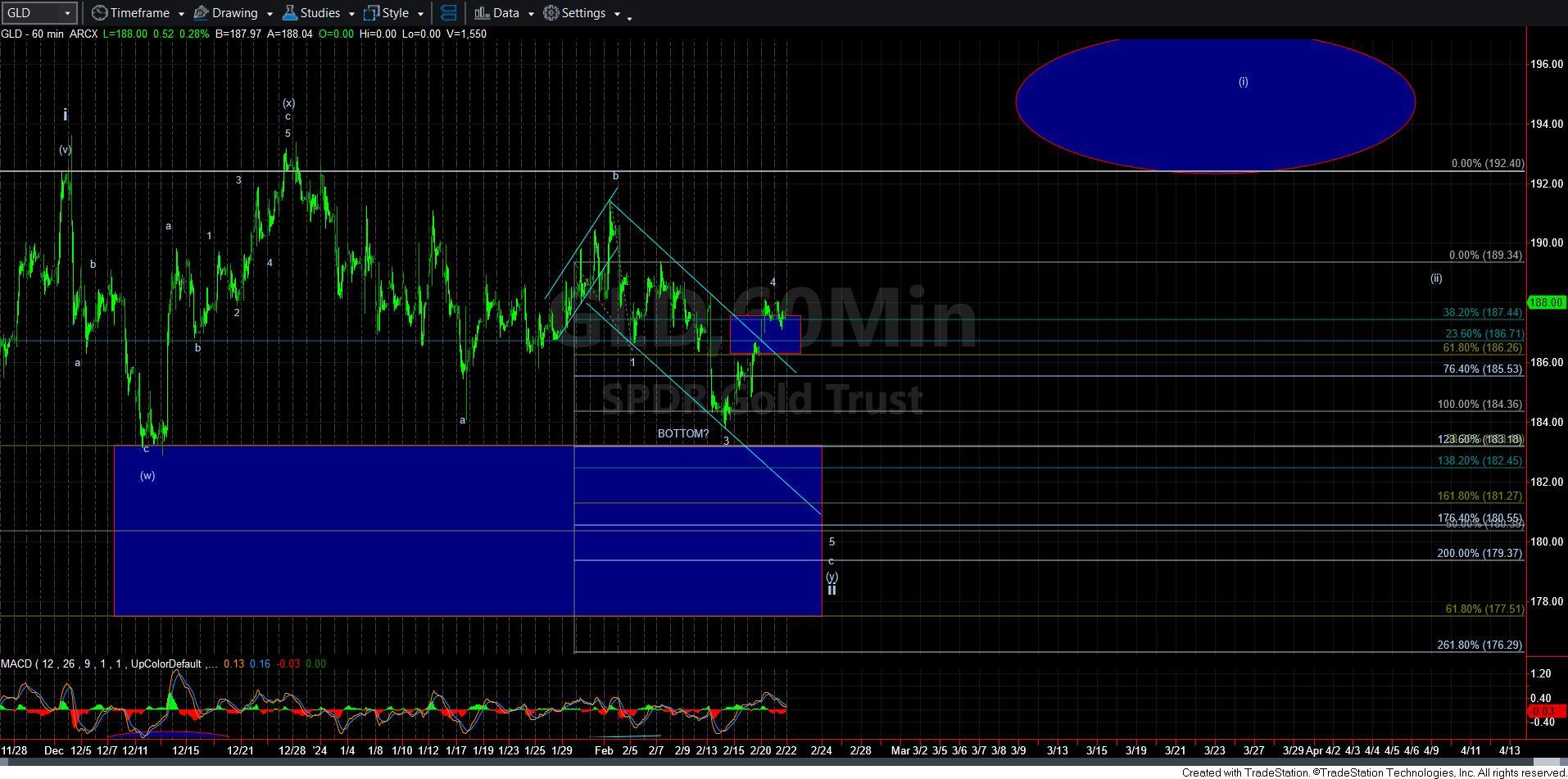Click the 61.80% (186.26) Fibonacci label
Image resolution: width=1568 pixels, height=779 pixels.
pos(1483,348)
